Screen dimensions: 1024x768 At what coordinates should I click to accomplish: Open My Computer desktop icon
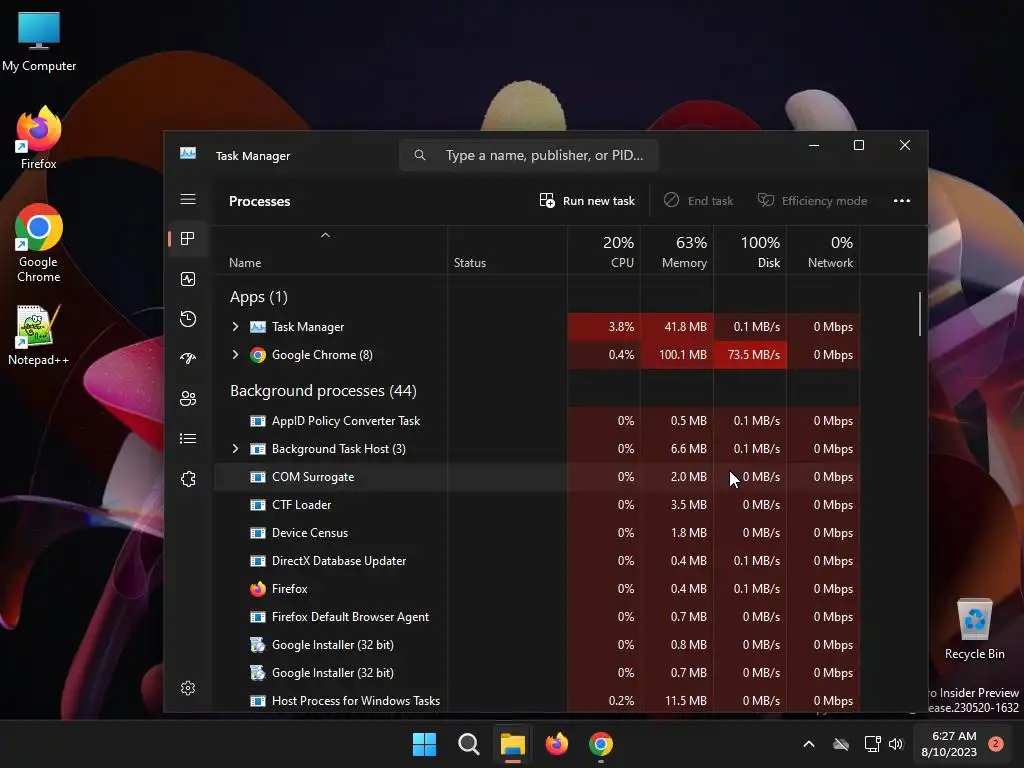pos(39,42)
